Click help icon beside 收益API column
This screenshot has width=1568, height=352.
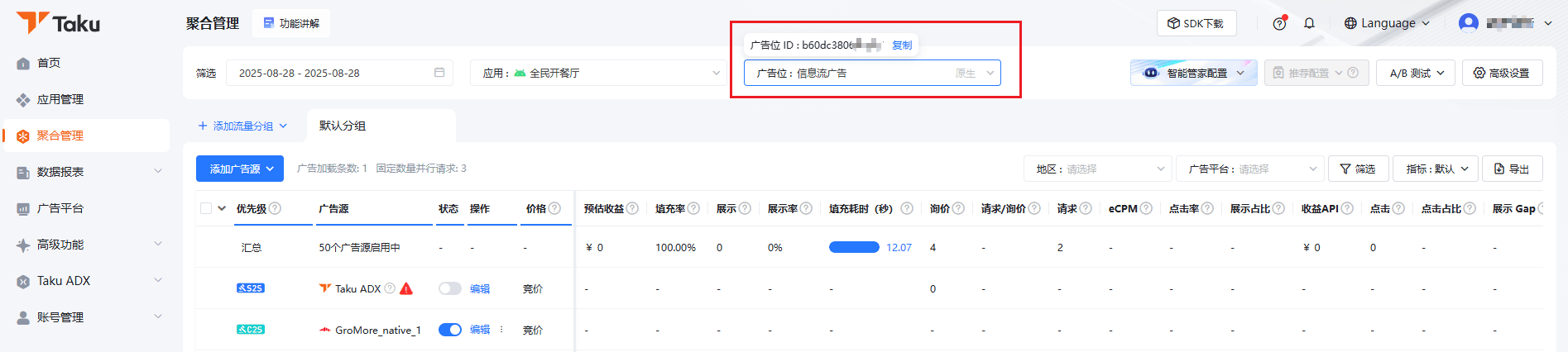[1347, 208]
